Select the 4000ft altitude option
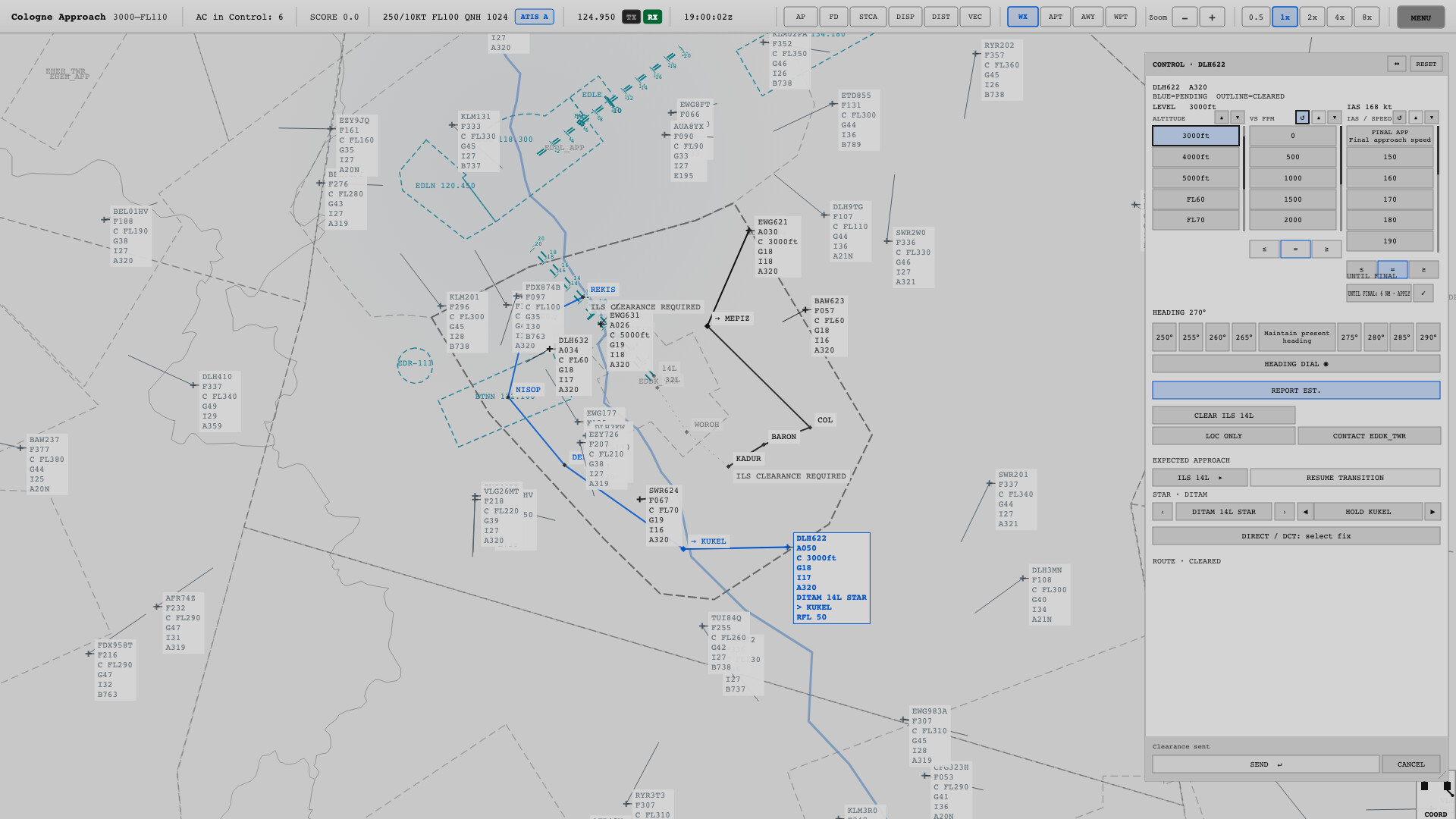 [x=1196, y=157]
